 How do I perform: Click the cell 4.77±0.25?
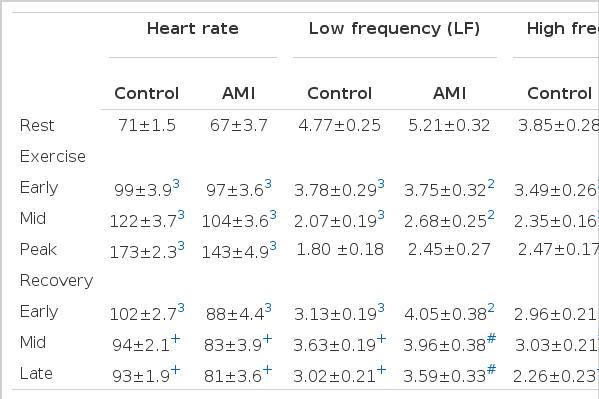pos(340,125)
